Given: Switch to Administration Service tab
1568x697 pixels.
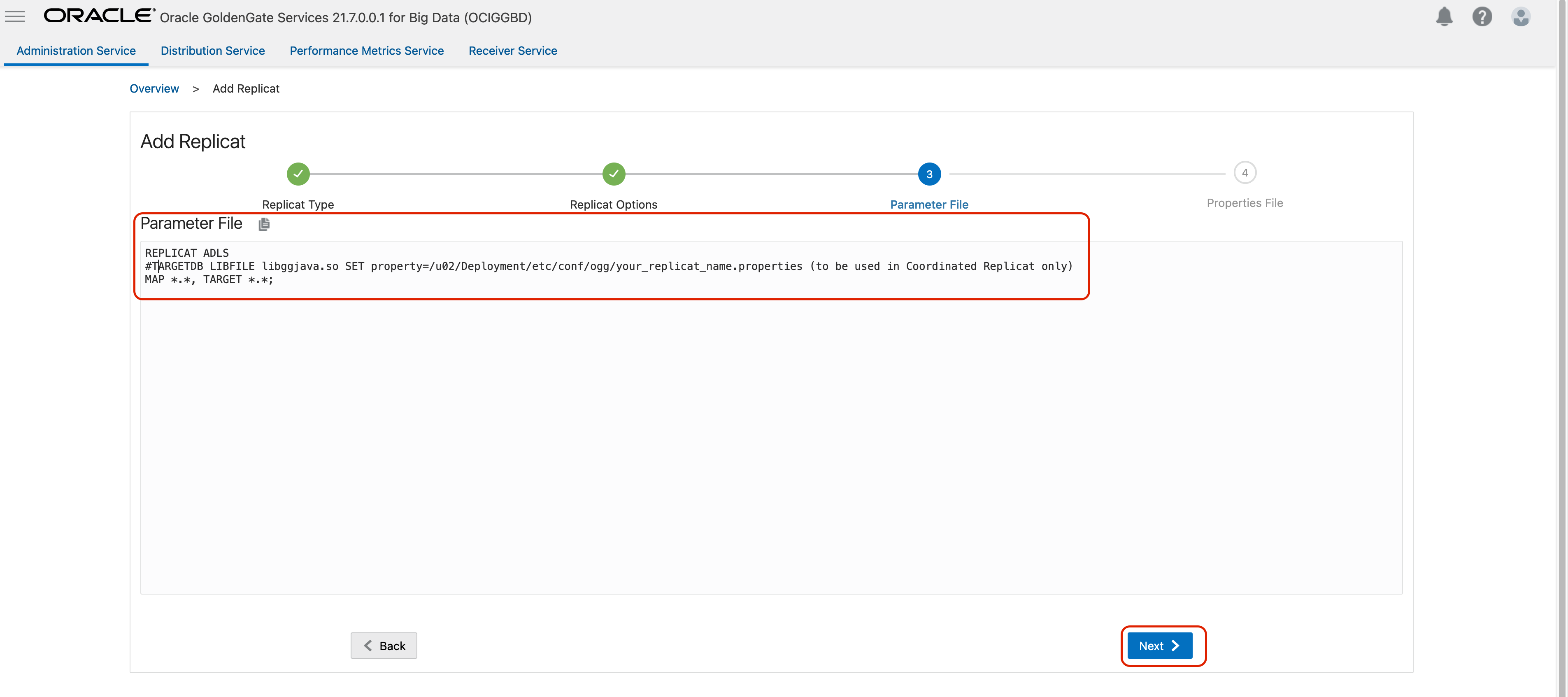Looking at the screenshot, I should 76,51.
